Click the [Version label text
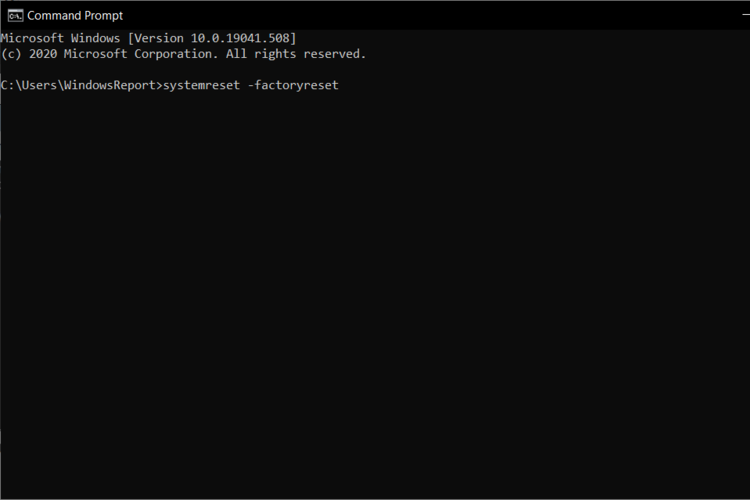 [x=155, y=38]
